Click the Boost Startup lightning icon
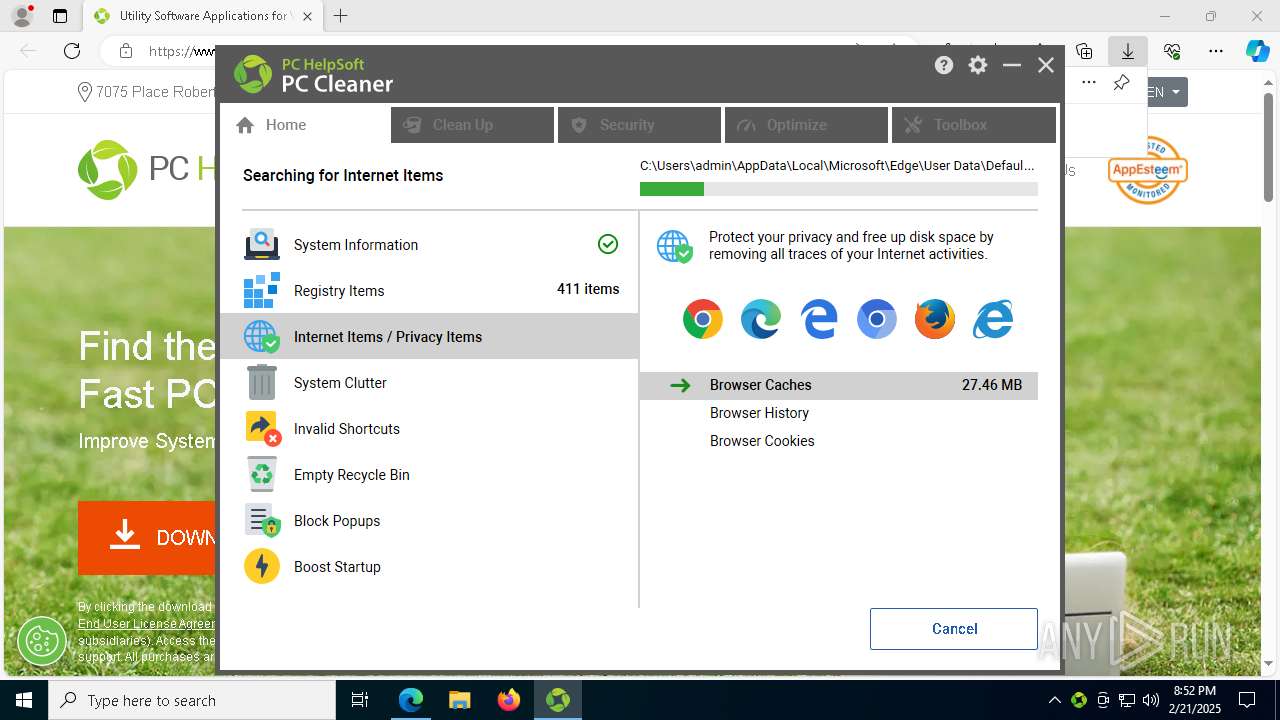This screenshot has width=1280, height=720. pyautogui.click(x=262, y=566)
